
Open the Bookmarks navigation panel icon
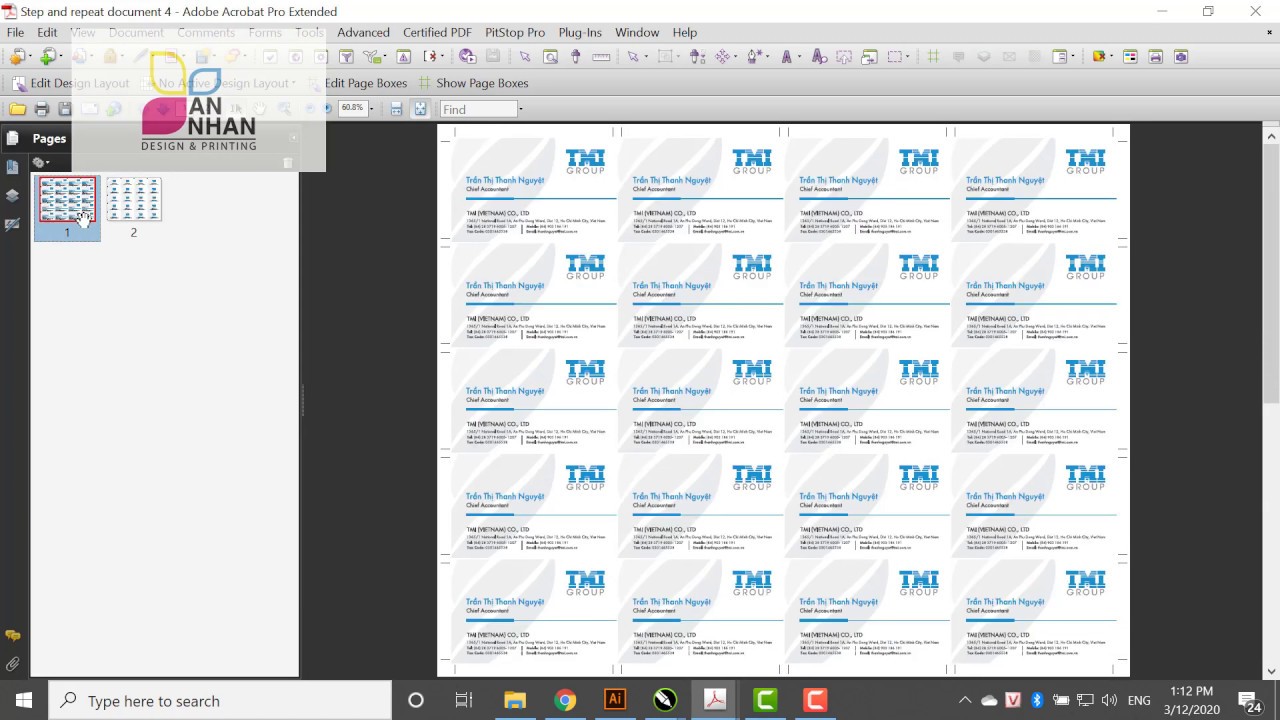click(x=12, y=167)
